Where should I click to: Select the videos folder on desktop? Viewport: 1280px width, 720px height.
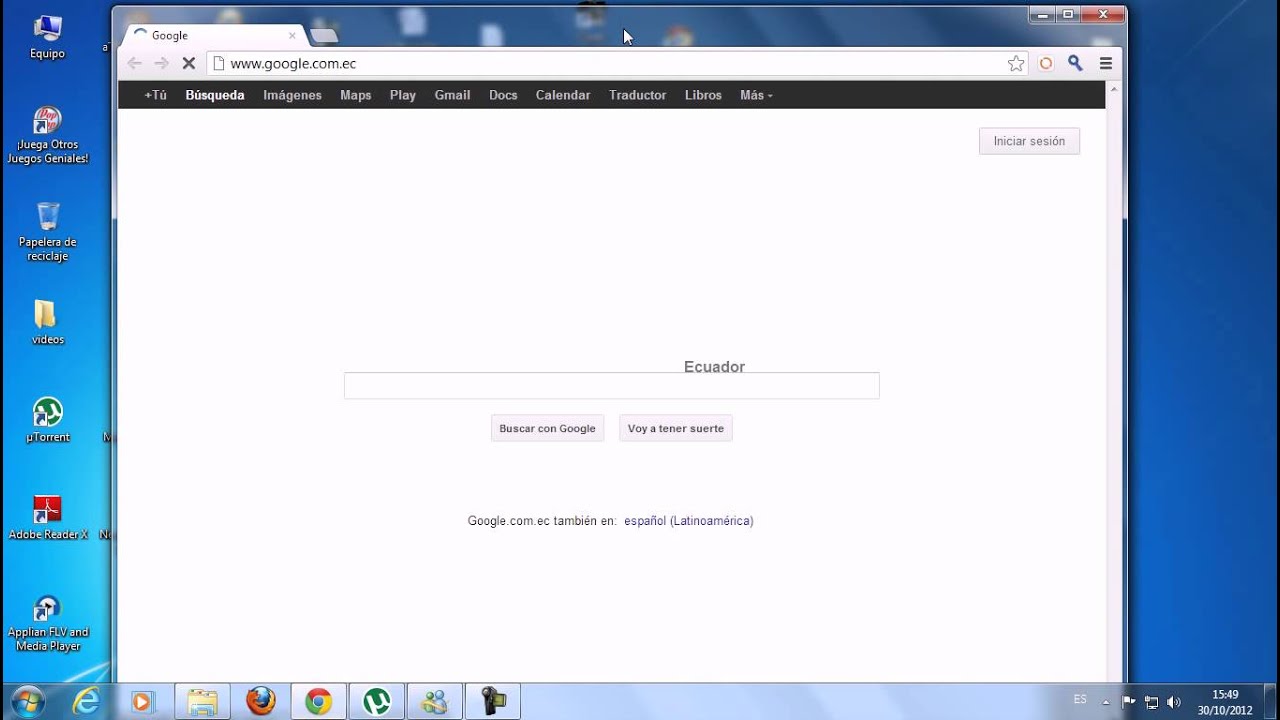[47, 322]
